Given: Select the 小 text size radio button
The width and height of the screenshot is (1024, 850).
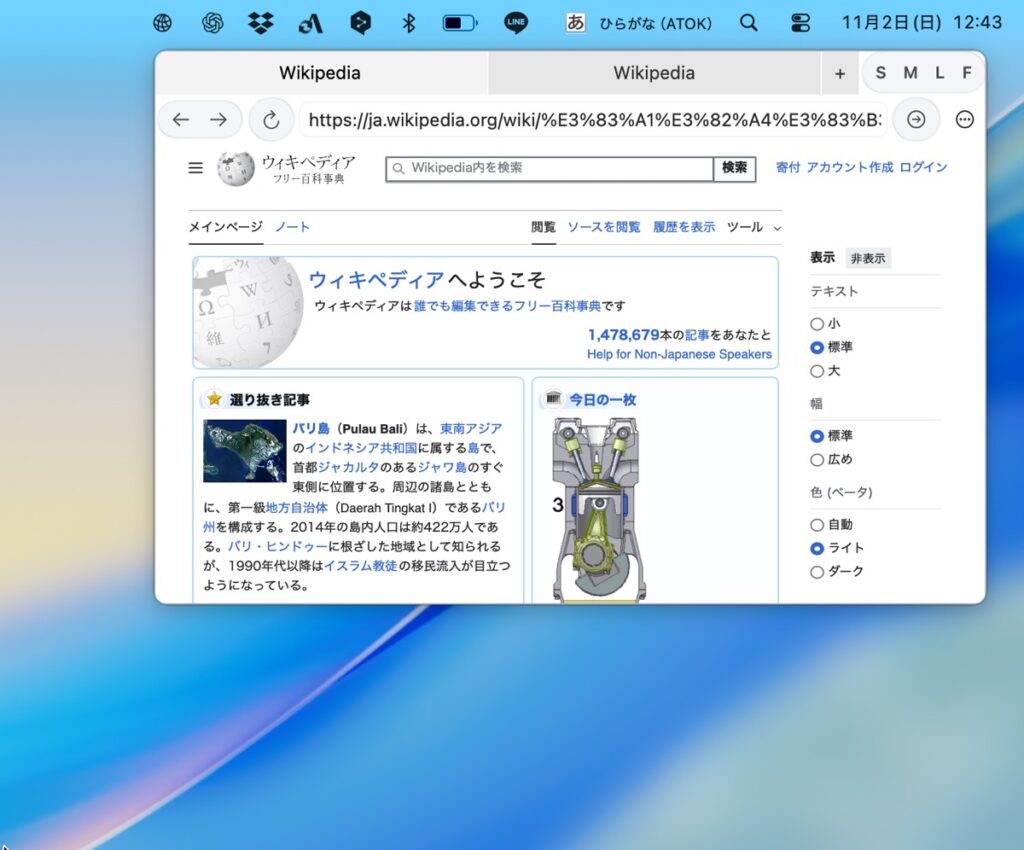Looking at the screenshot, I should click(817, 324).
